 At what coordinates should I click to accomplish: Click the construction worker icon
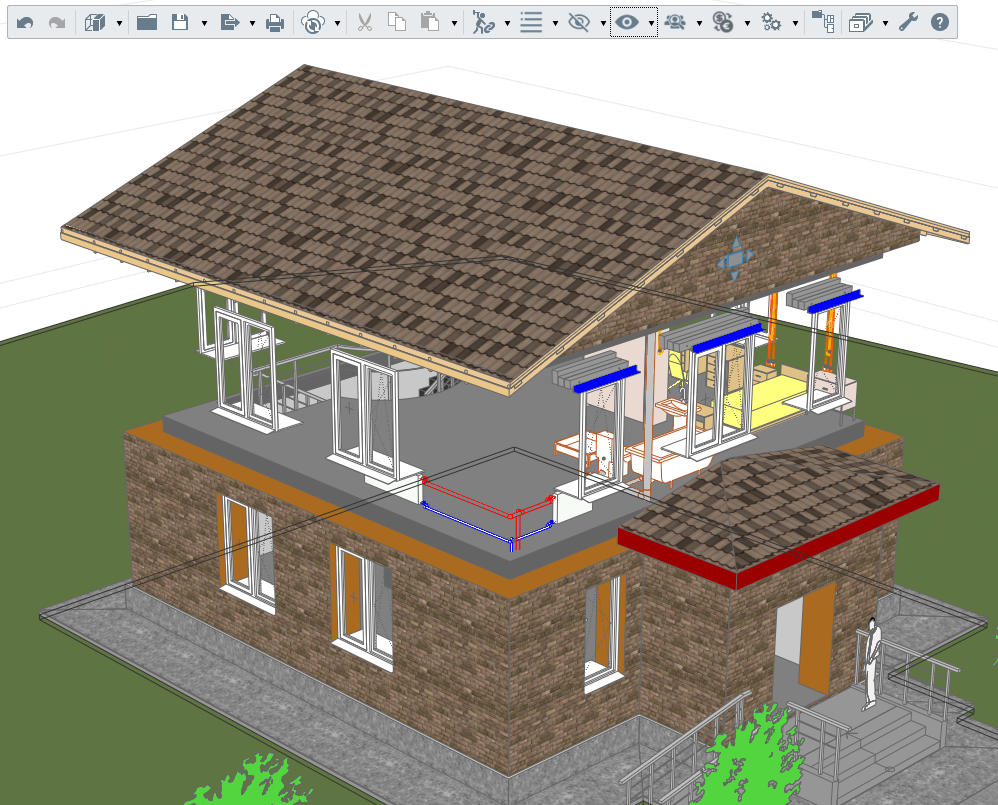tap(483, 23)
